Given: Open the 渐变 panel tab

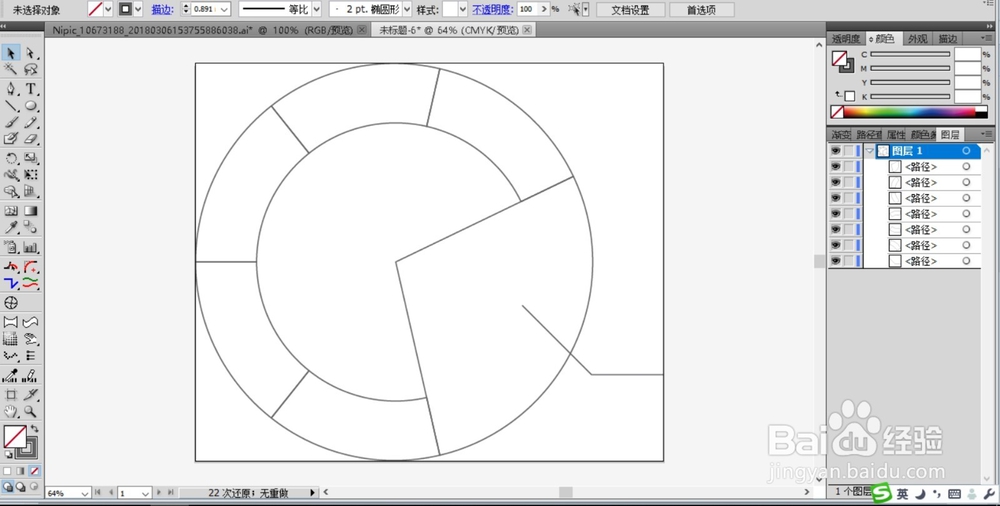Looking at the screenshot, I should click(x=840, y=135).
